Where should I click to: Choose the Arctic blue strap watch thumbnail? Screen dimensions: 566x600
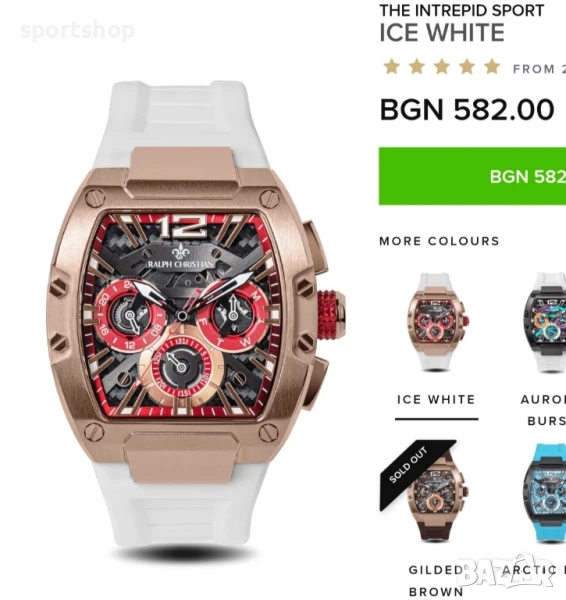pyautogui.click(x=546, y=493)
